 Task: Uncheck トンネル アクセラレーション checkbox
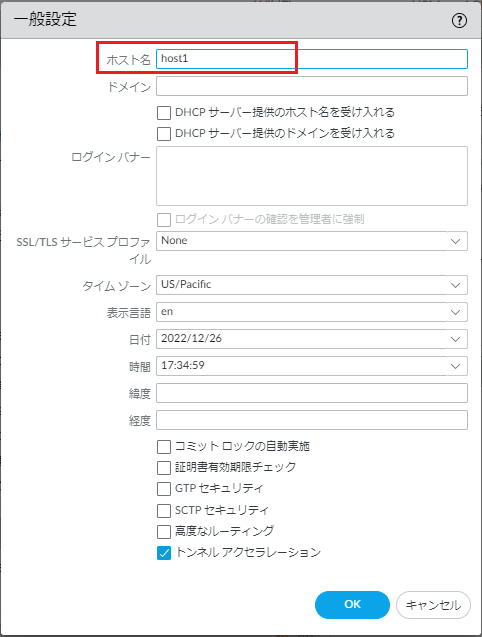[x=164, y=553]
